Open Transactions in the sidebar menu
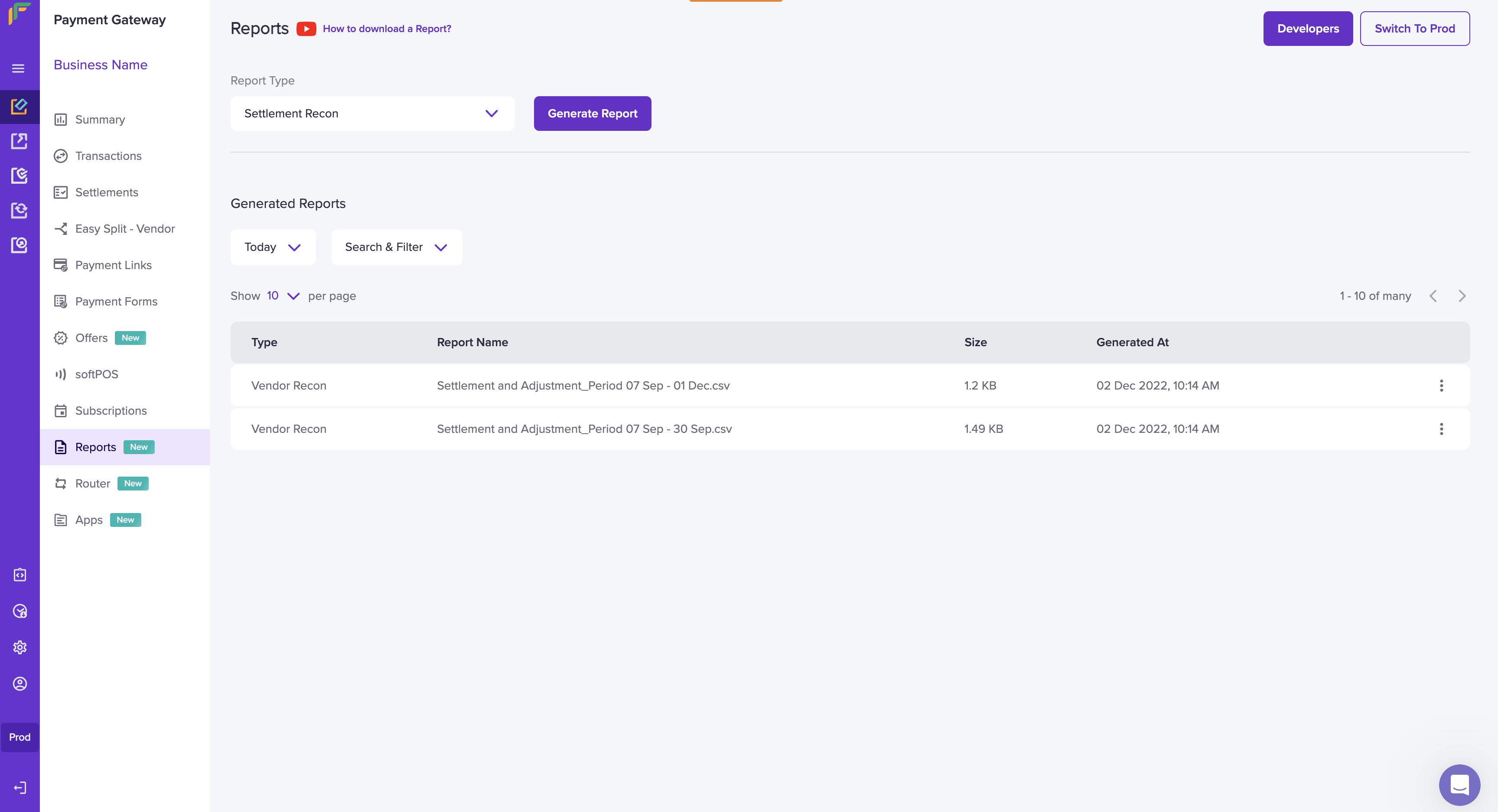The height and width of the screenshot is (812, 1498). (x=108, y=156)
